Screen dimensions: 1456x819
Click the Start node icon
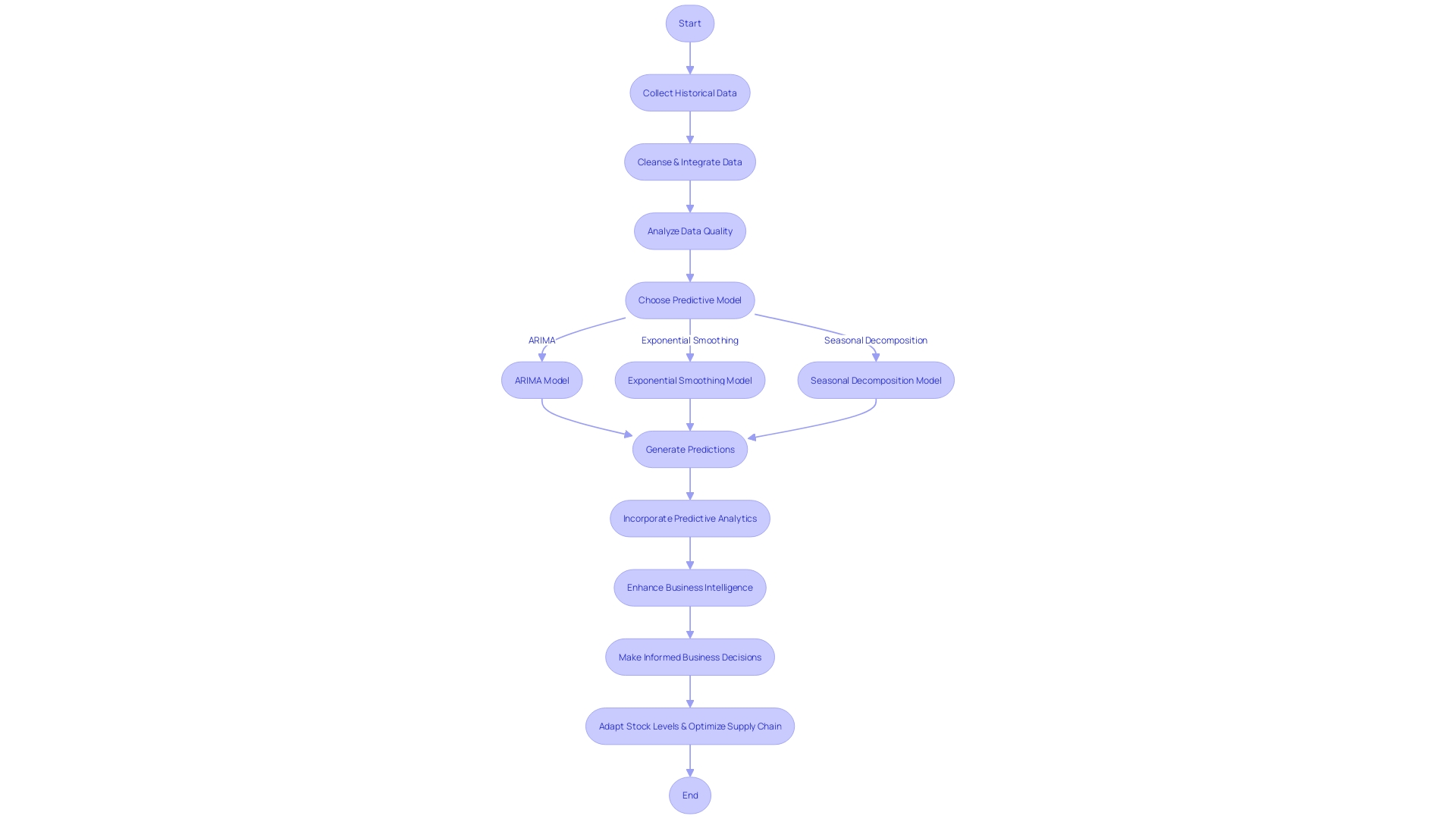pos(690,23)
